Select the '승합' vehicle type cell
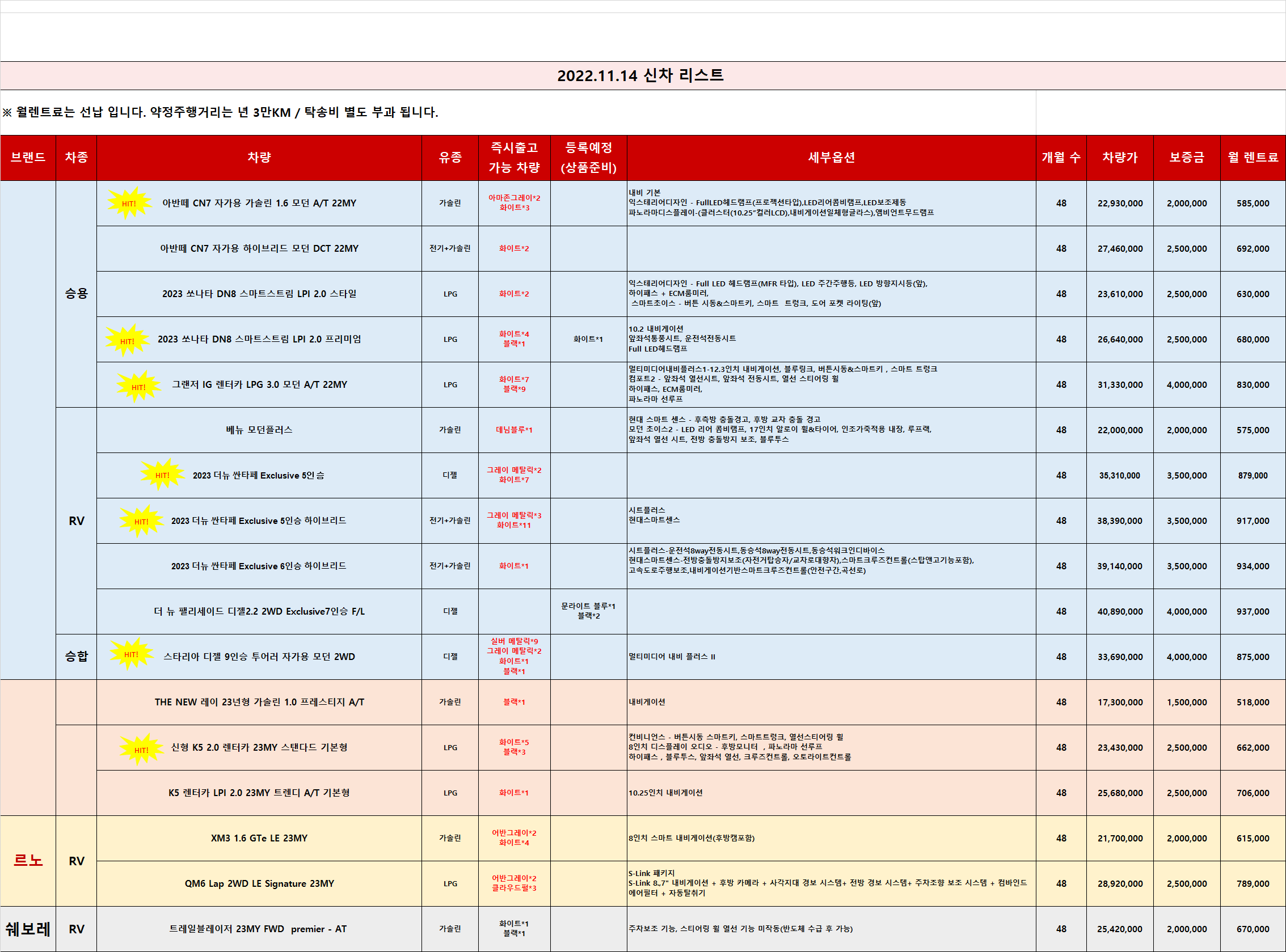 pyautogui.click(x=77, y=657)
